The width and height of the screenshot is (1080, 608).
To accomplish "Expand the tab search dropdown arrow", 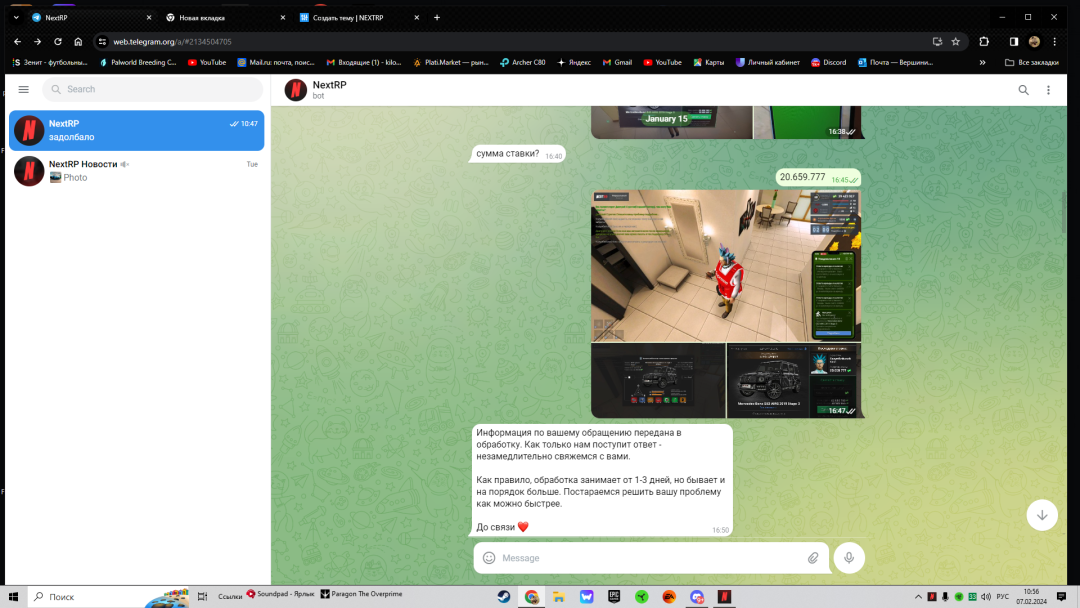I will [x=16, y=17].
